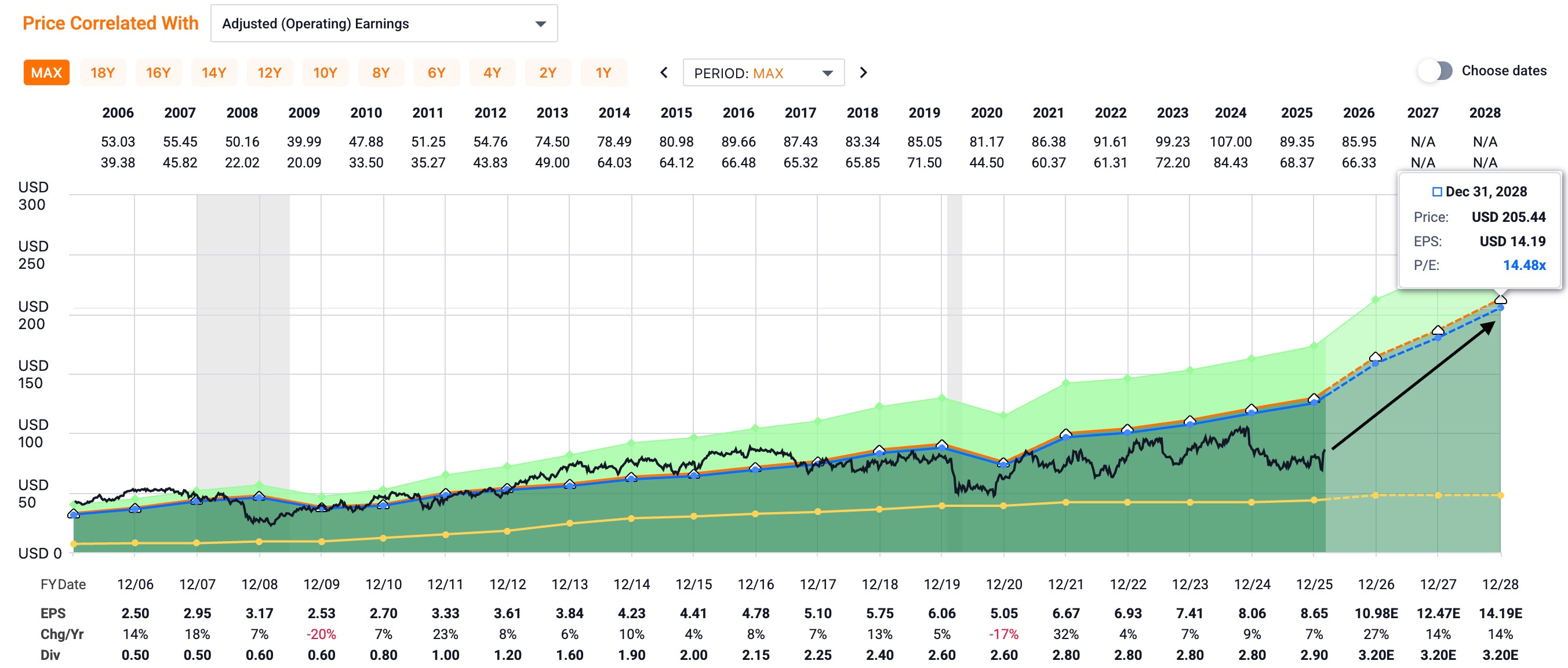The height and width of the screenshot is (668, 1568).
Task: Click the 2Y time range button
Action: pyautogui.click(x=548, y=73)
